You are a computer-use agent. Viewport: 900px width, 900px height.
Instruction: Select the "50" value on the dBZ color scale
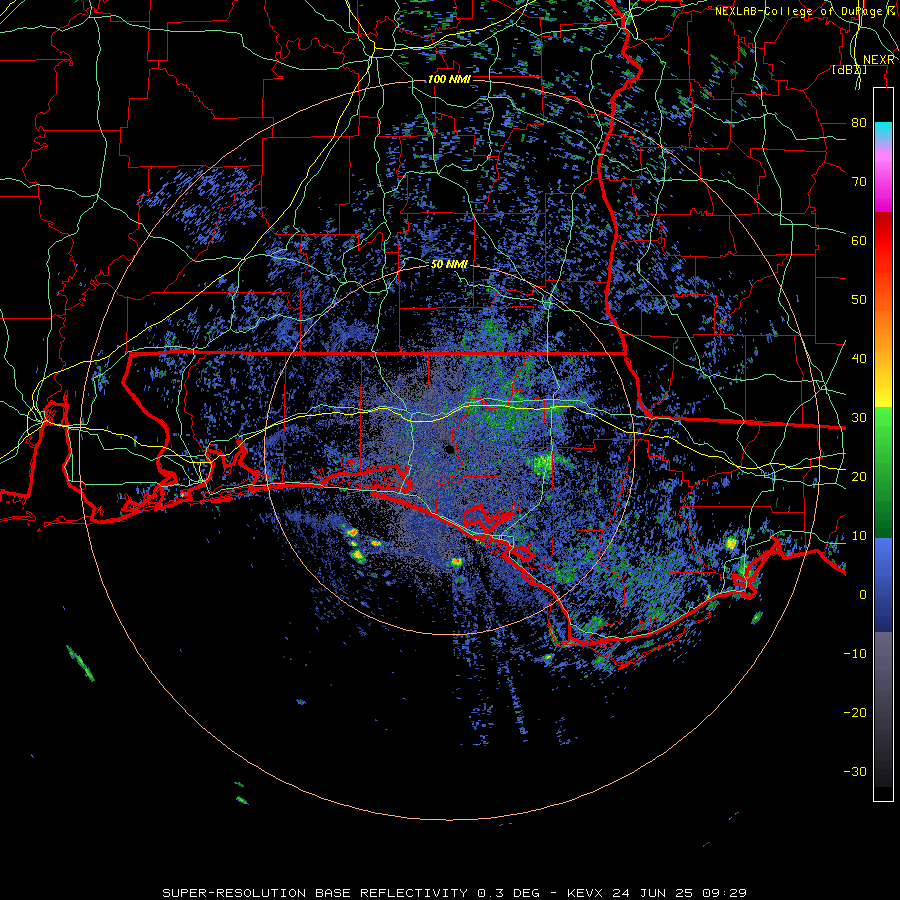(x=859, y=300)
